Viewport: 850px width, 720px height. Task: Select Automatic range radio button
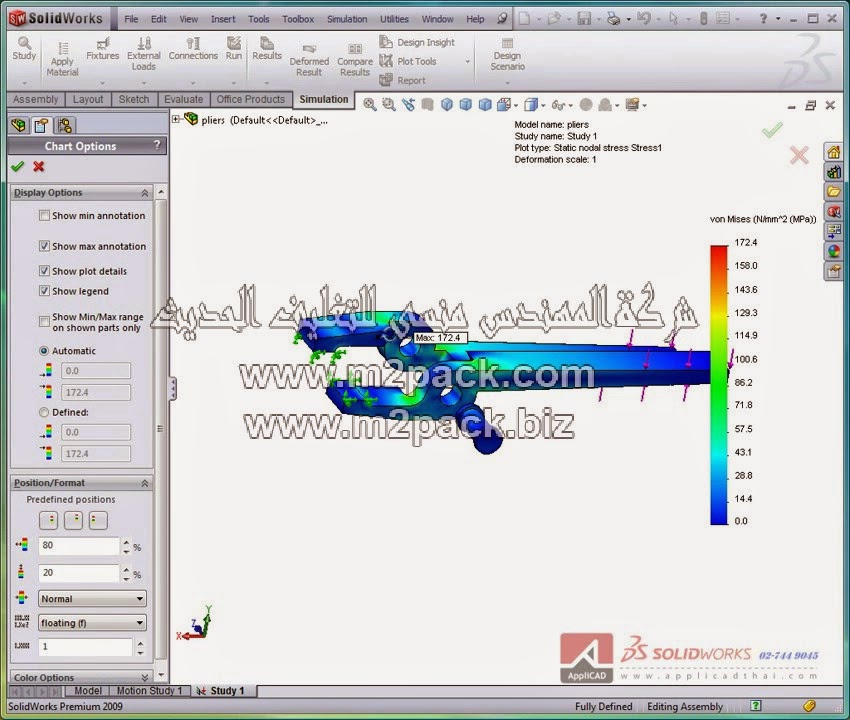44,351
